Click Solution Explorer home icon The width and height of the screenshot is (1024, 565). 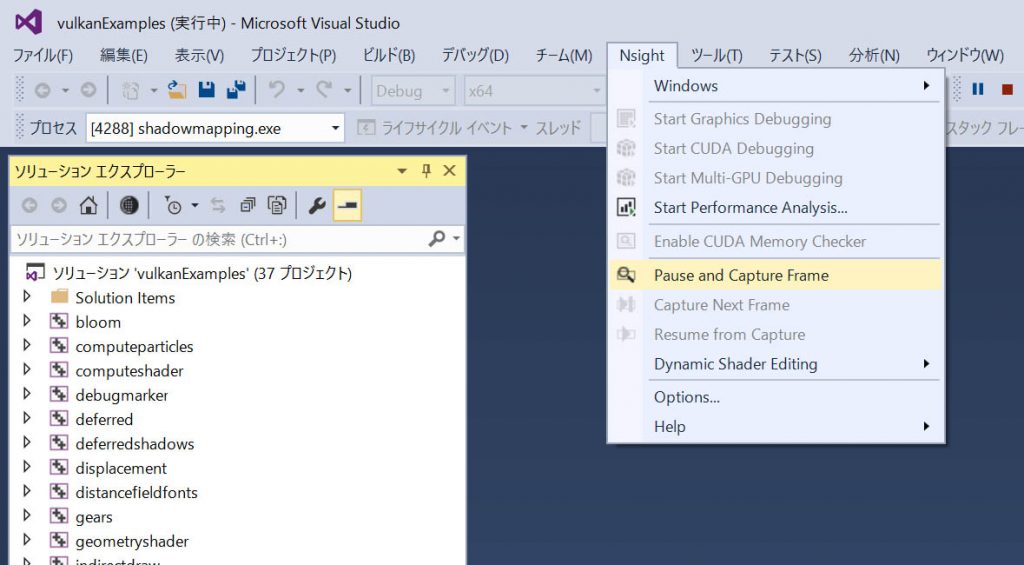click(88, 206)
